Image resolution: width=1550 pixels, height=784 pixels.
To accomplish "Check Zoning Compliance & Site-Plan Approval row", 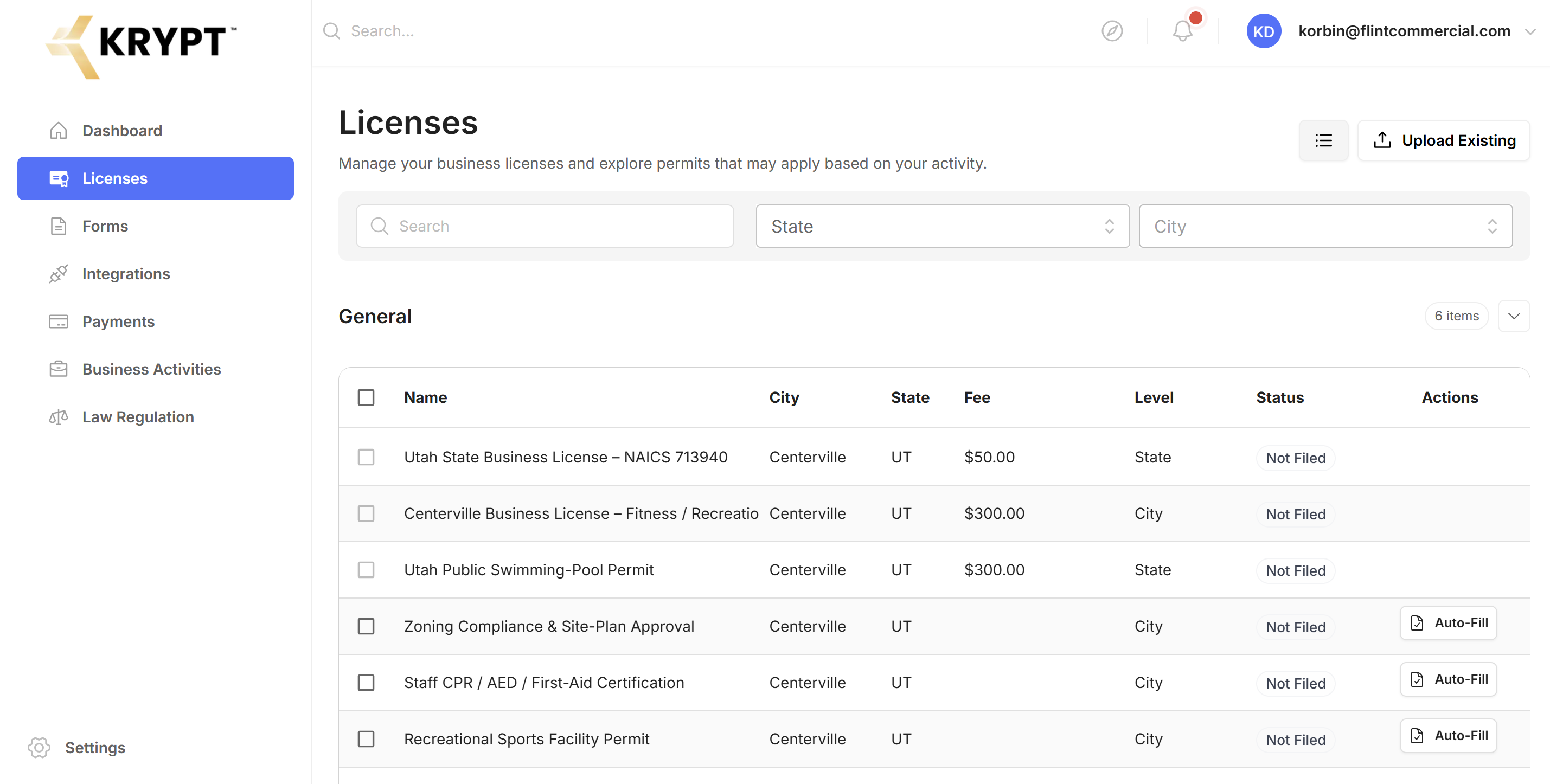I will tap(366, 626).
